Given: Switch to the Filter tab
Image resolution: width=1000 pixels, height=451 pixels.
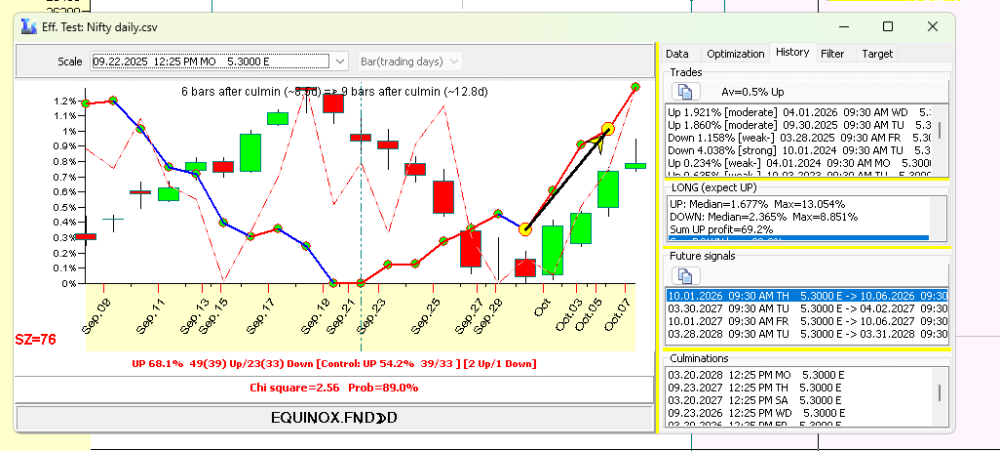Looking at the screenshot, I should (832, 54).
